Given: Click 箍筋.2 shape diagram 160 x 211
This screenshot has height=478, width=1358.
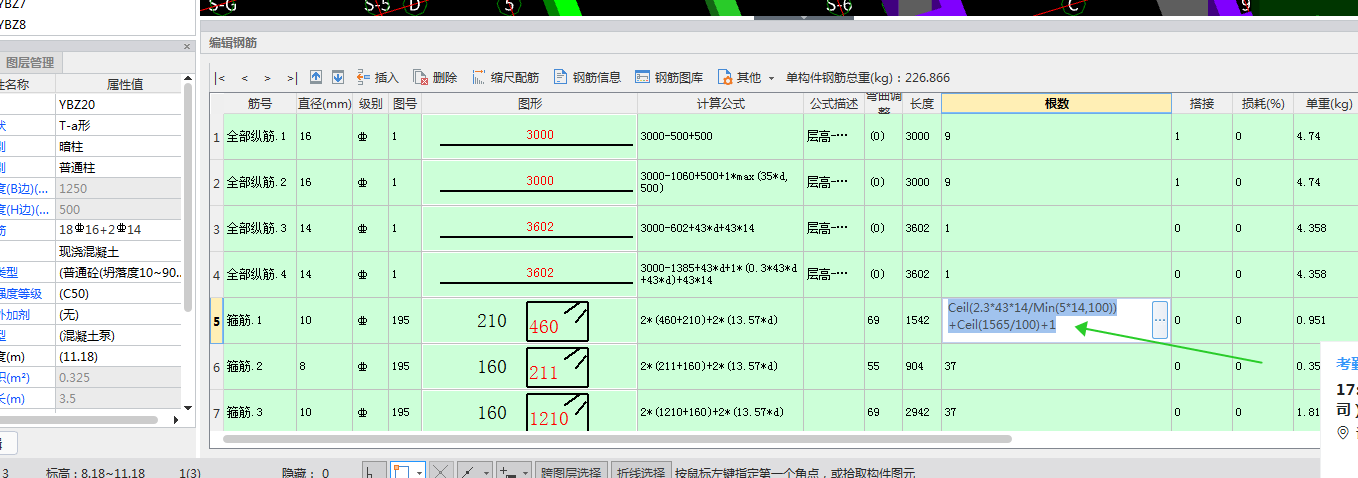Looking at the screenshot, I should 529,367.
